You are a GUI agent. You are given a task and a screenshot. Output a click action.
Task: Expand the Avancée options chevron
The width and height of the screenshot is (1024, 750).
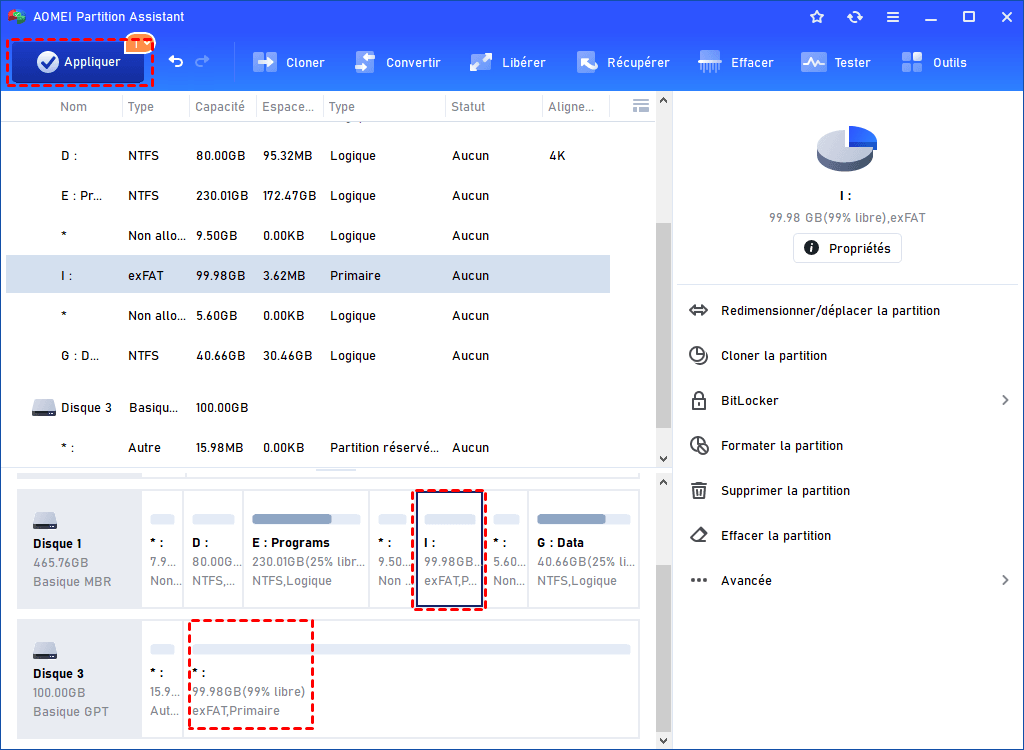1005,580
